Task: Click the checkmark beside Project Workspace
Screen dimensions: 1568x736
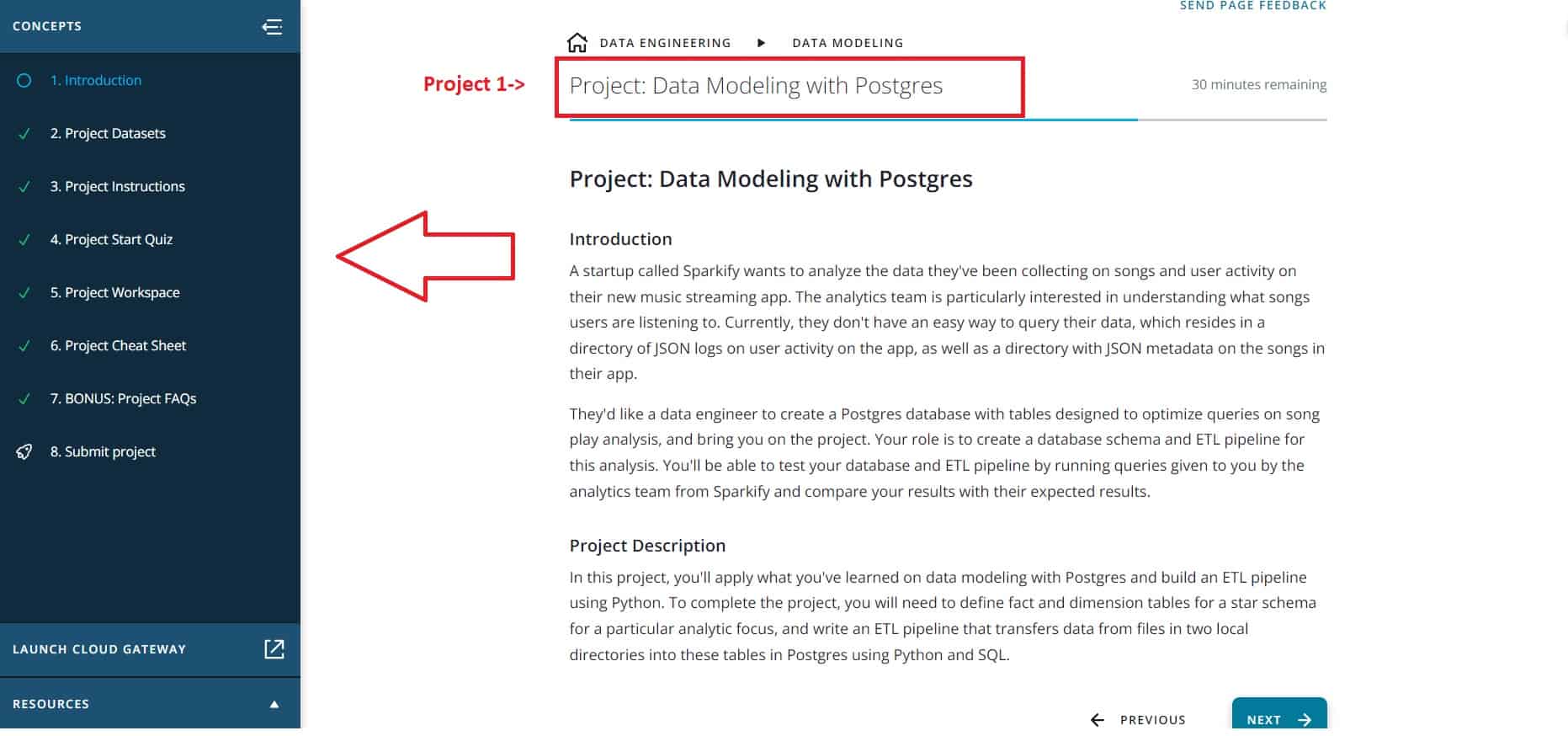Action: point(23,292)
